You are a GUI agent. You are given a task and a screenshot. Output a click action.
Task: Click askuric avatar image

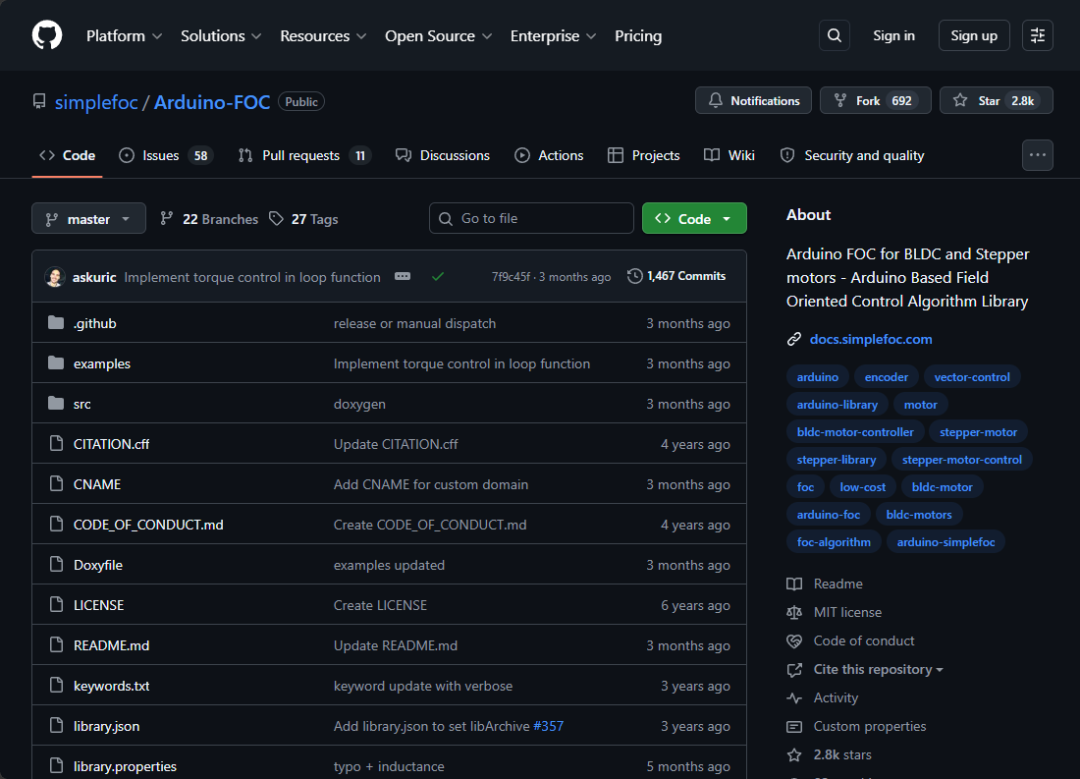54,277
